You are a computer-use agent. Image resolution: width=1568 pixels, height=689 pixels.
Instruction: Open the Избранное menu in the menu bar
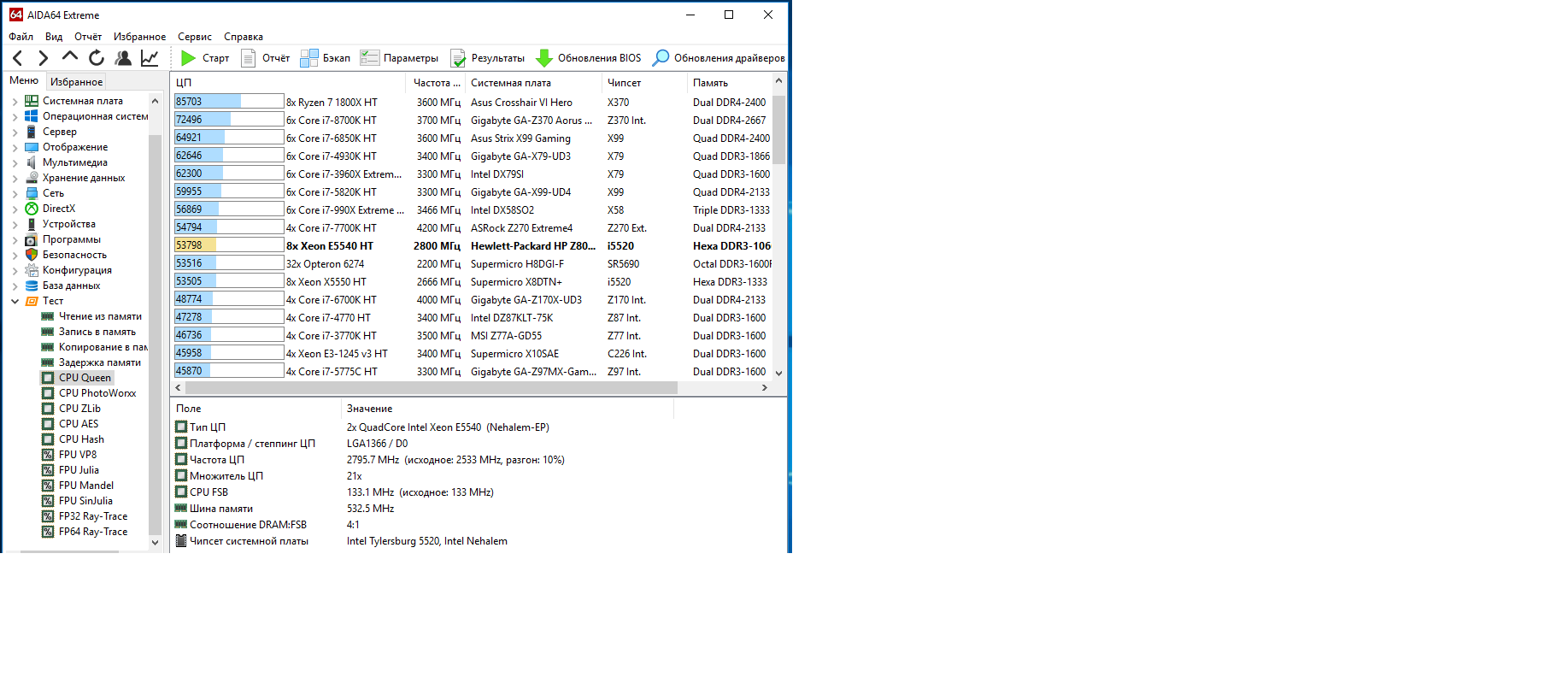pyautogui.click(x=140, y=37)
